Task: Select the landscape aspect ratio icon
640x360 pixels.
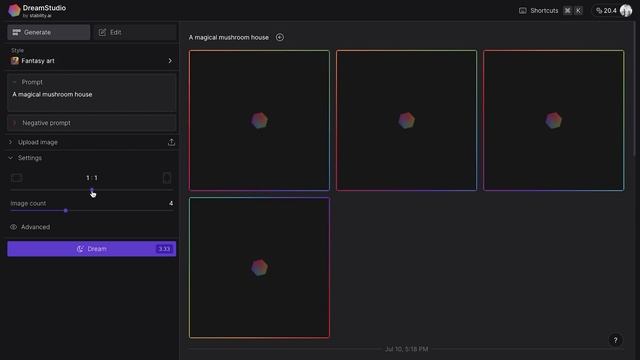Action: (17, 178)
